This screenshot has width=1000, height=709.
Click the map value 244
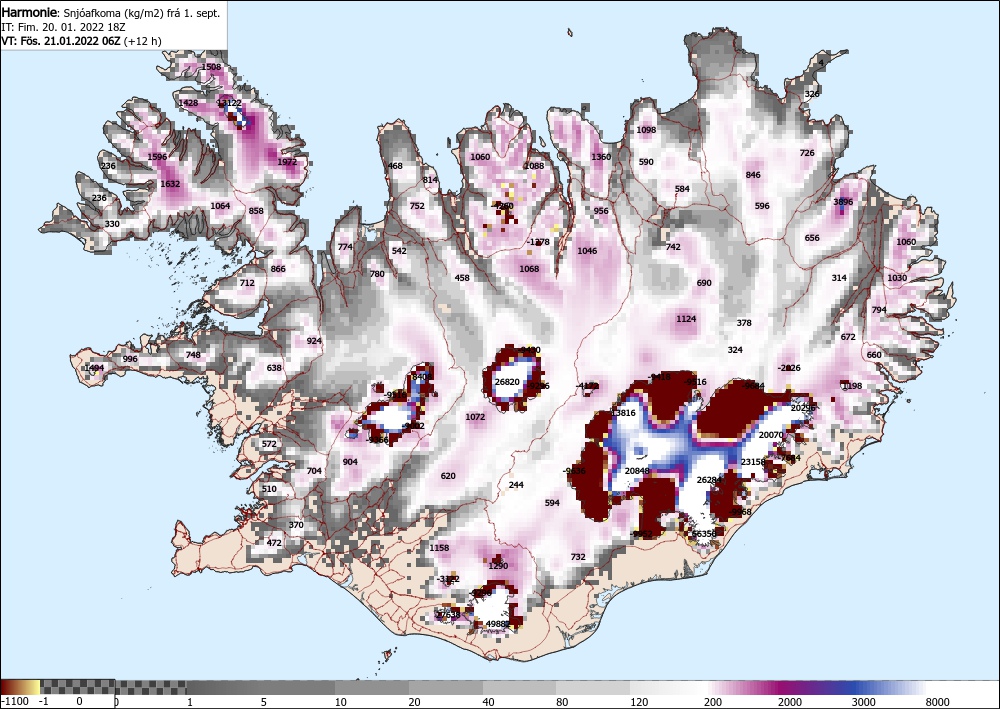click(x=516, y=485)
